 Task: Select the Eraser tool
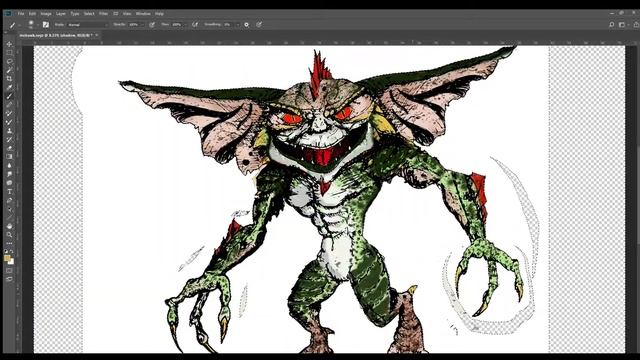pyautogui.click(x=9, y=148)
